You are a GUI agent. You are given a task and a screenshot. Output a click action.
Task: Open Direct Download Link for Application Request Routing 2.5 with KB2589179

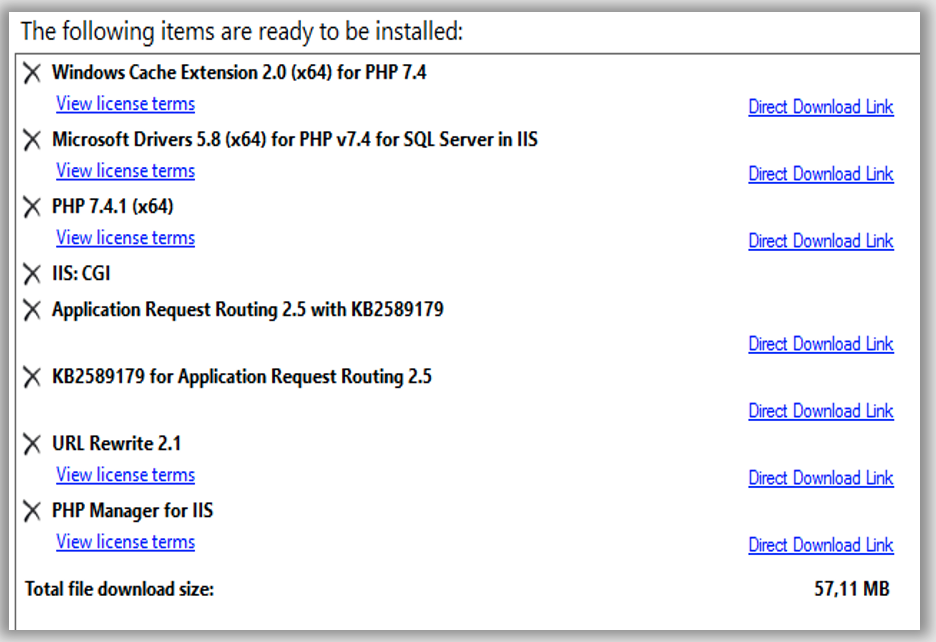pos(821,344)
